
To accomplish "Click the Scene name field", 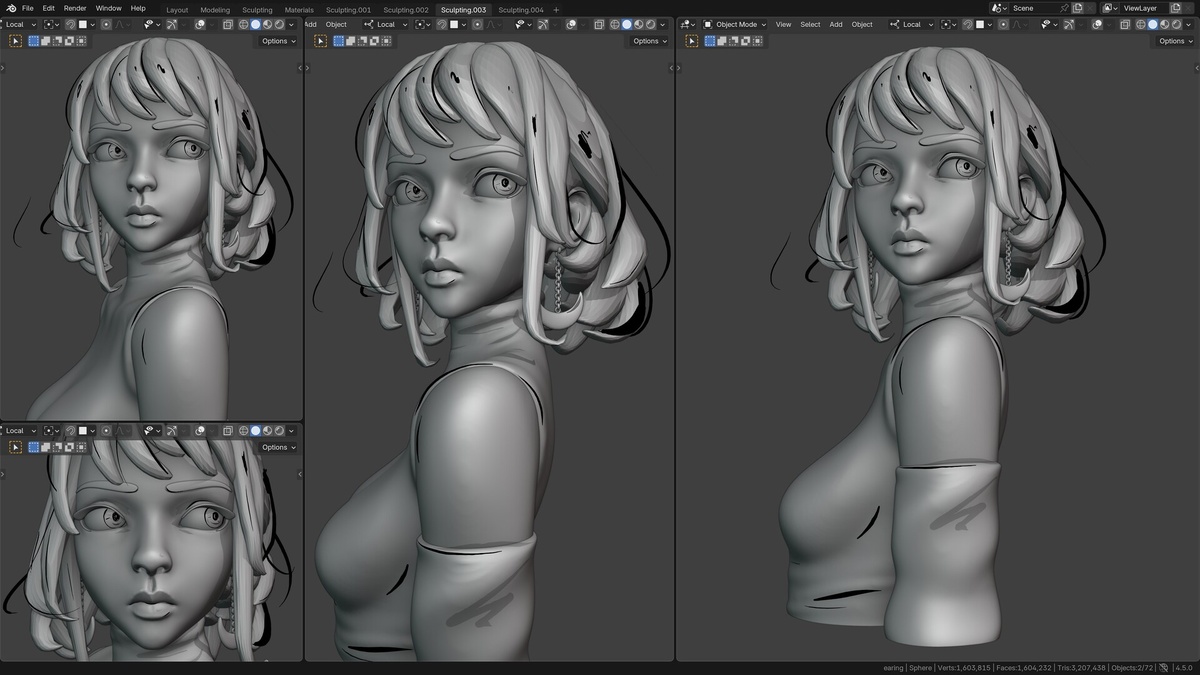I will (x=1035, y=8).
